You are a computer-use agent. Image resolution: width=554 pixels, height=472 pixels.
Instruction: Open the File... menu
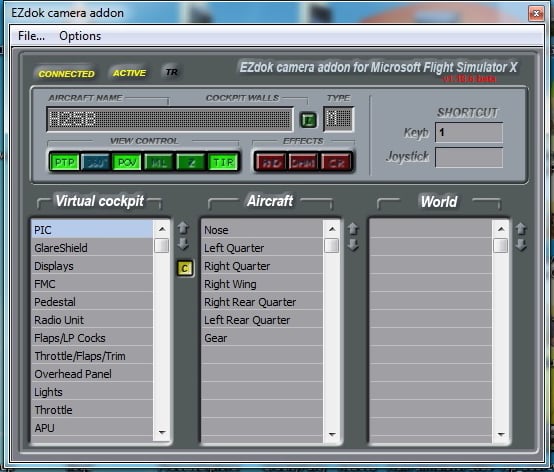click(31, 36)
